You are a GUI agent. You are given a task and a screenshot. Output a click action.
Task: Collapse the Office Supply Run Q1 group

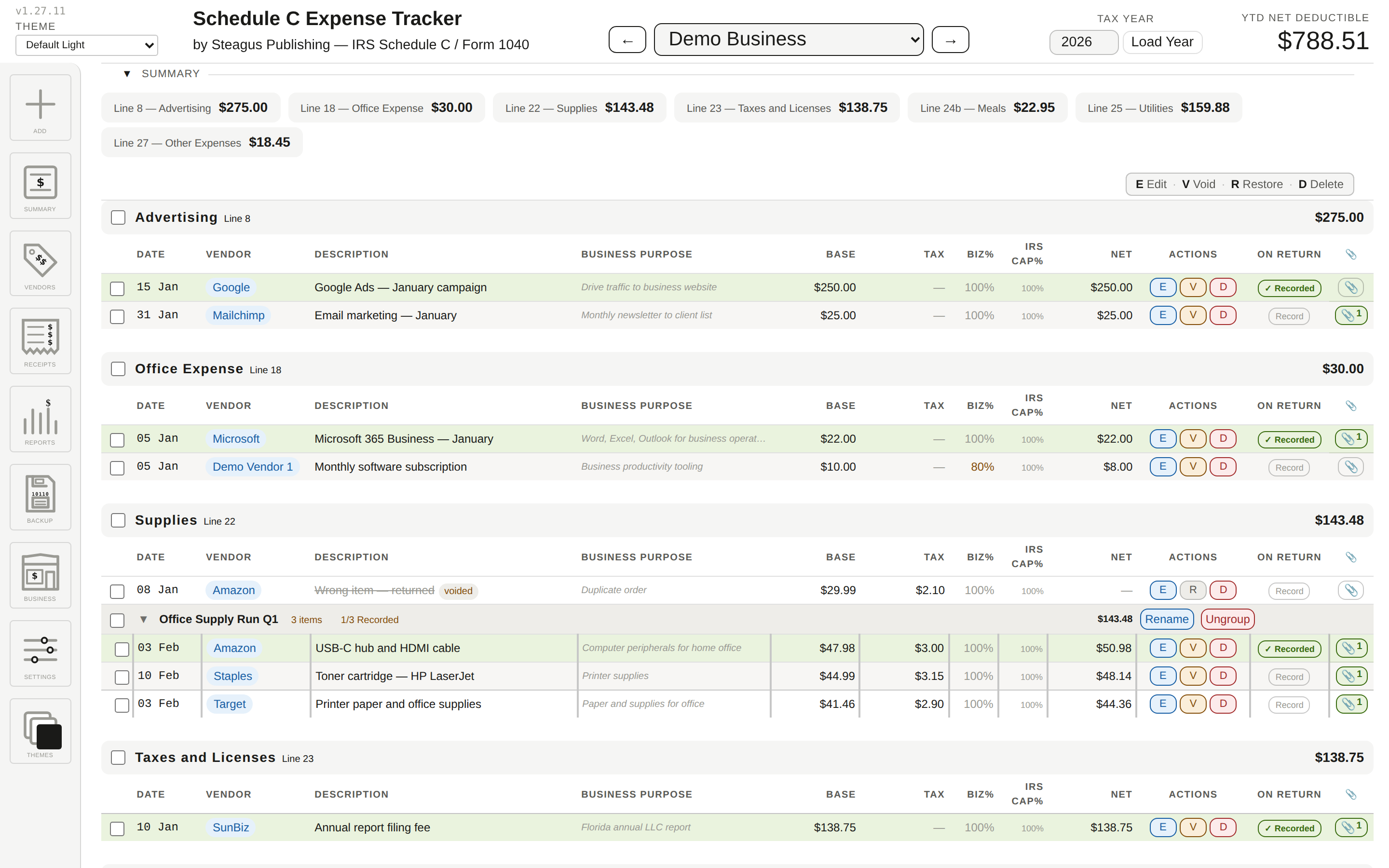point(144,620)
